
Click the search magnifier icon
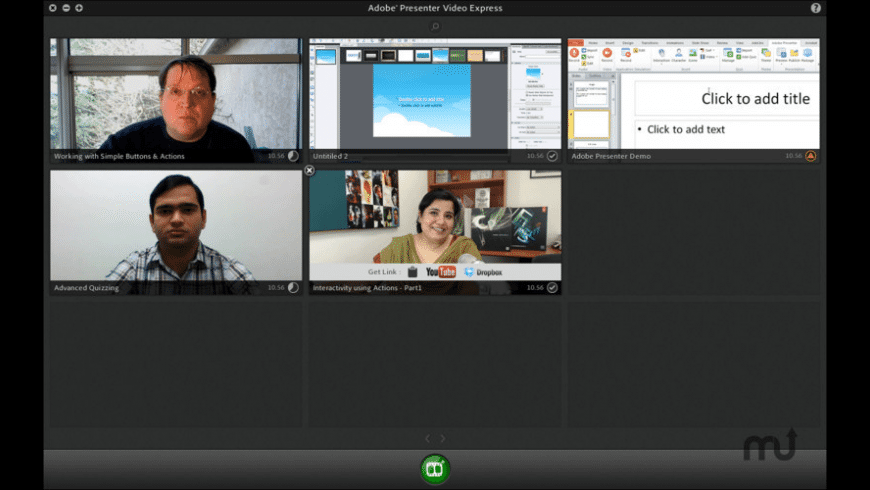(x=435, y=26)
